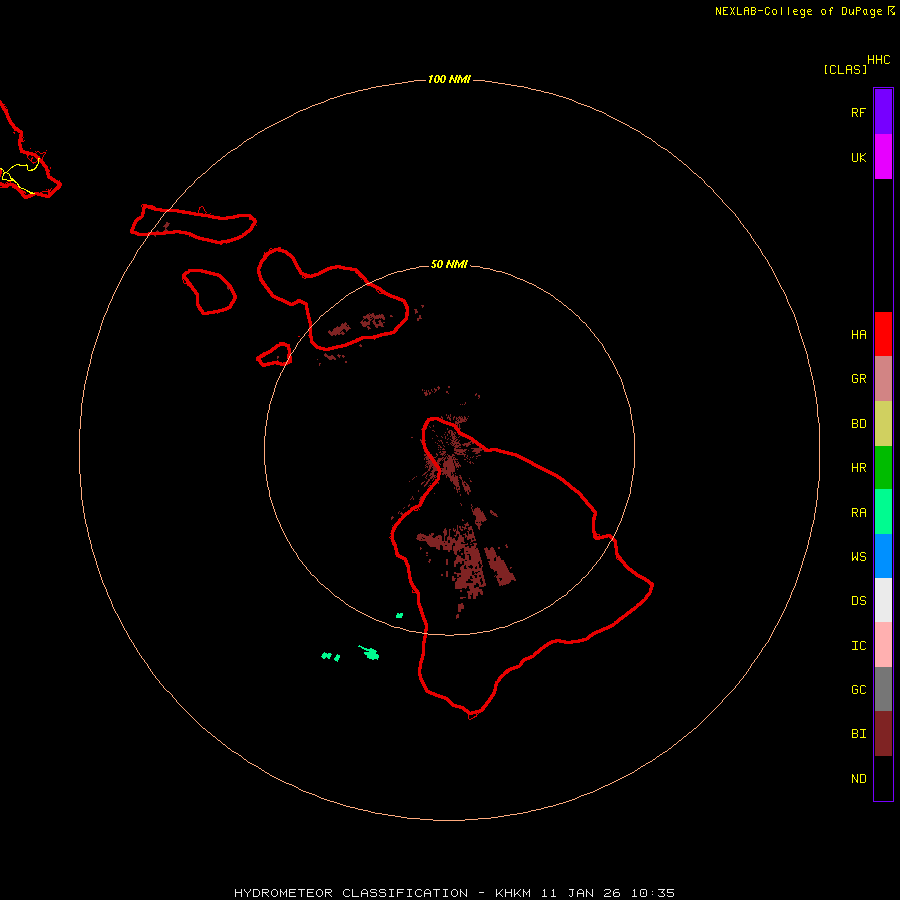This screenshot has width=900, height=900.
Task: Click the IC legend label
Action: pos(859,646)
